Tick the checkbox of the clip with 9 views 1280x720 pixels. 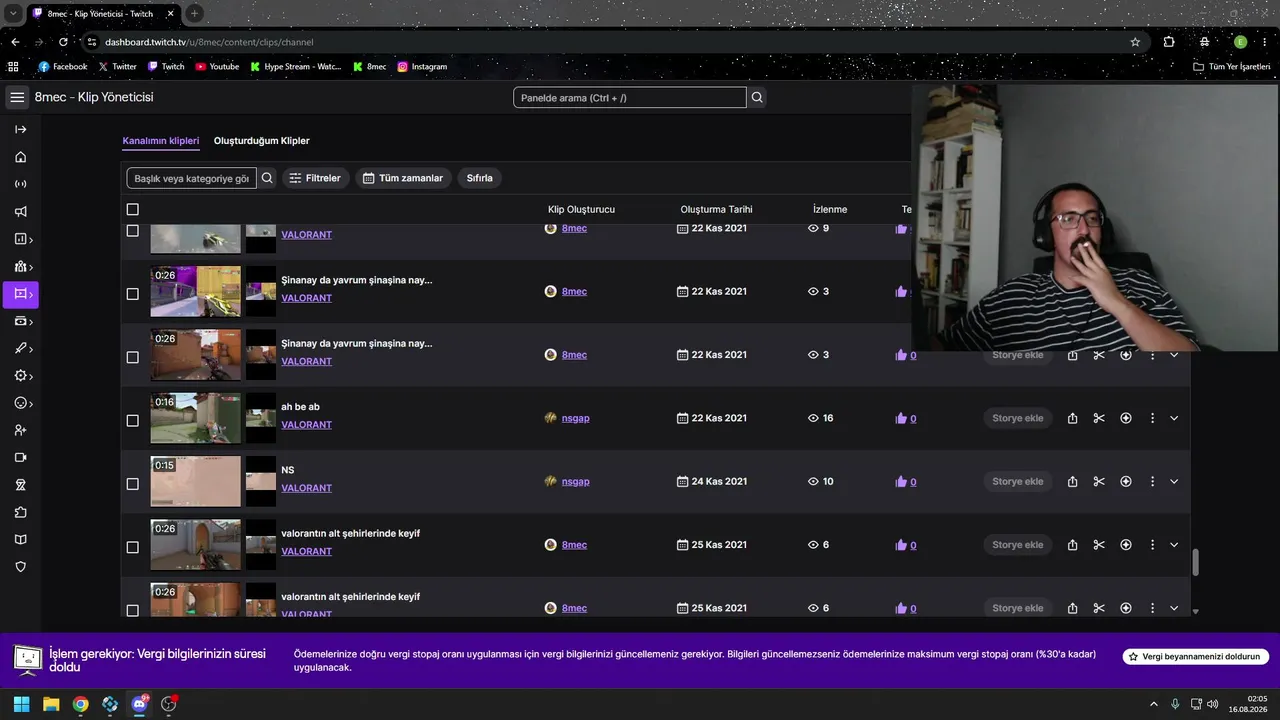click(x=133, y=230)
